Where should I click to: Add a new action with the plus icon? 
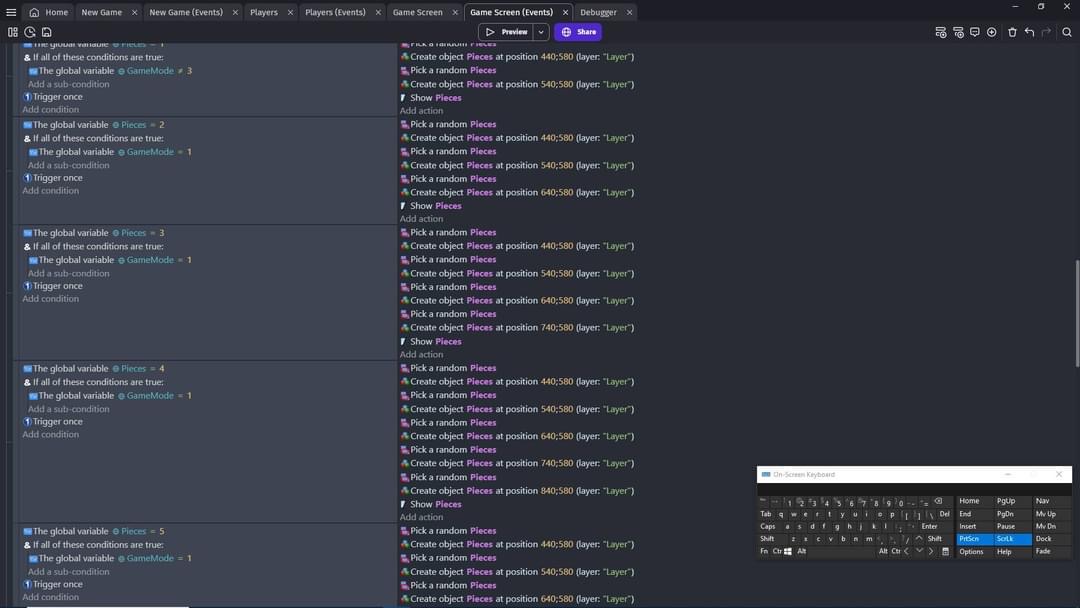pyautogui.click(x=992, y=31)
